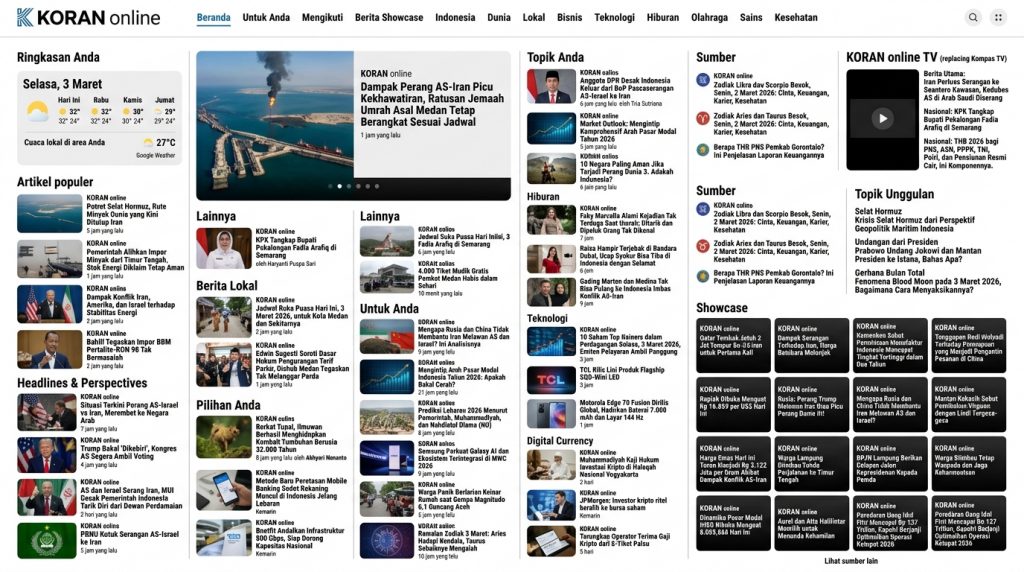Screen dimensions: 1024x572
Task: Jump to the last carousel dot on hero banner
Action: coord(377,186)
